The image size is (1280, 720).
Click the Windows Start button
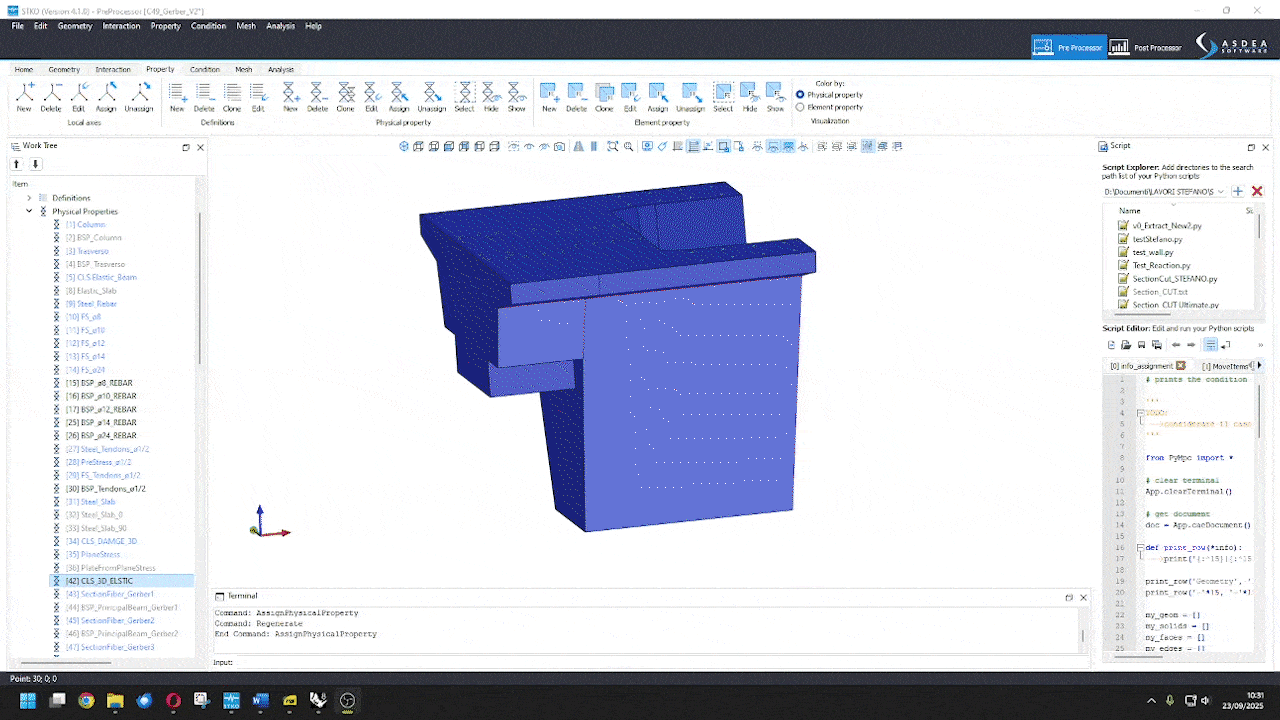tap(28, 700)
